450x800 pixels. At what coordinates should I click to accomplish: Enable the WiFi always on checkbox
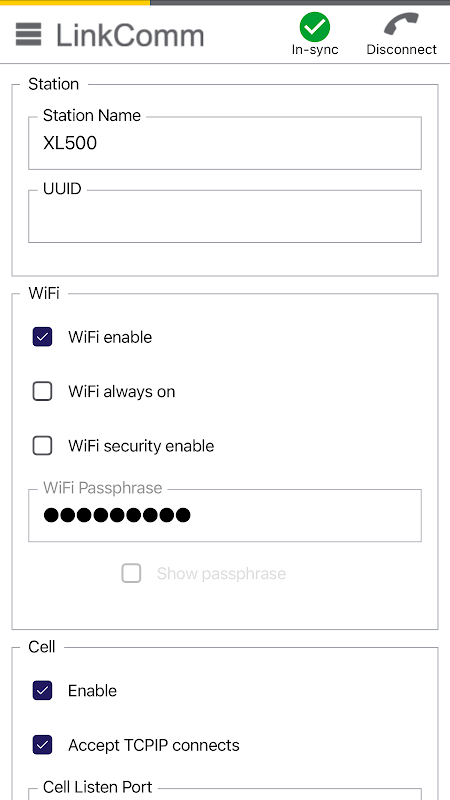(42, 391)
